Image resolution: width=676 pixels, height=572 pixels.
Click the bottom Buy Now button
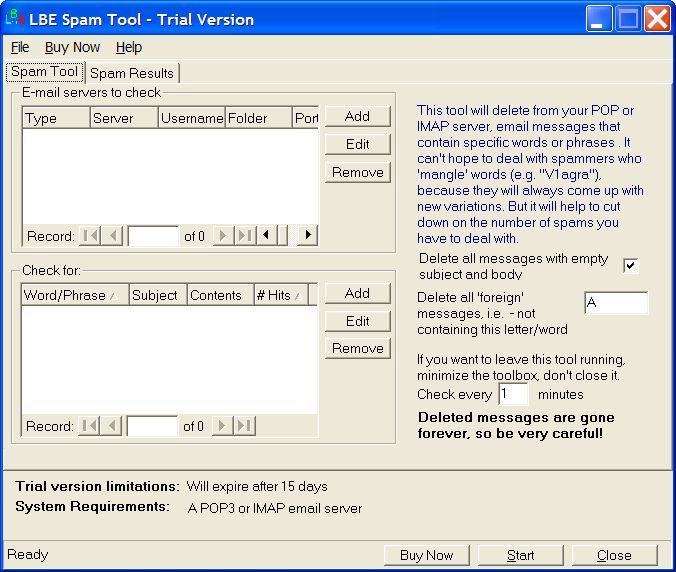click(426, 555)
